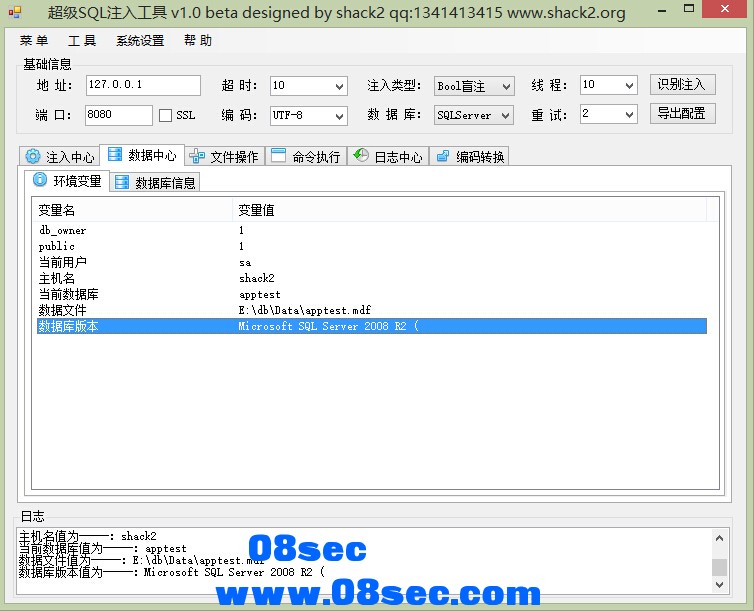Screen dimensions: 754x611
Task: Open the 系统设置 menu
Action: pyautogui.click(x=140, y=41)
